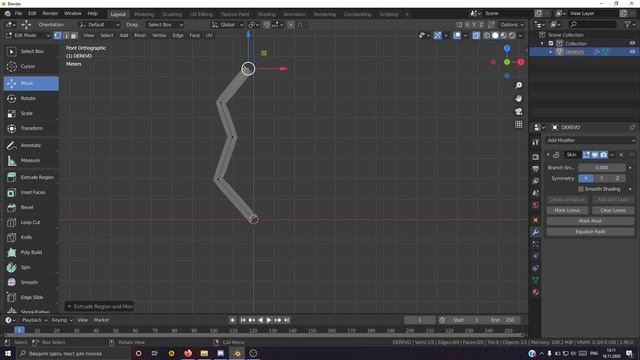This screenshot has width=640, height=360.
Task: Open the Options dropdown
Action: pyautogui.click(x=511, y=25)
